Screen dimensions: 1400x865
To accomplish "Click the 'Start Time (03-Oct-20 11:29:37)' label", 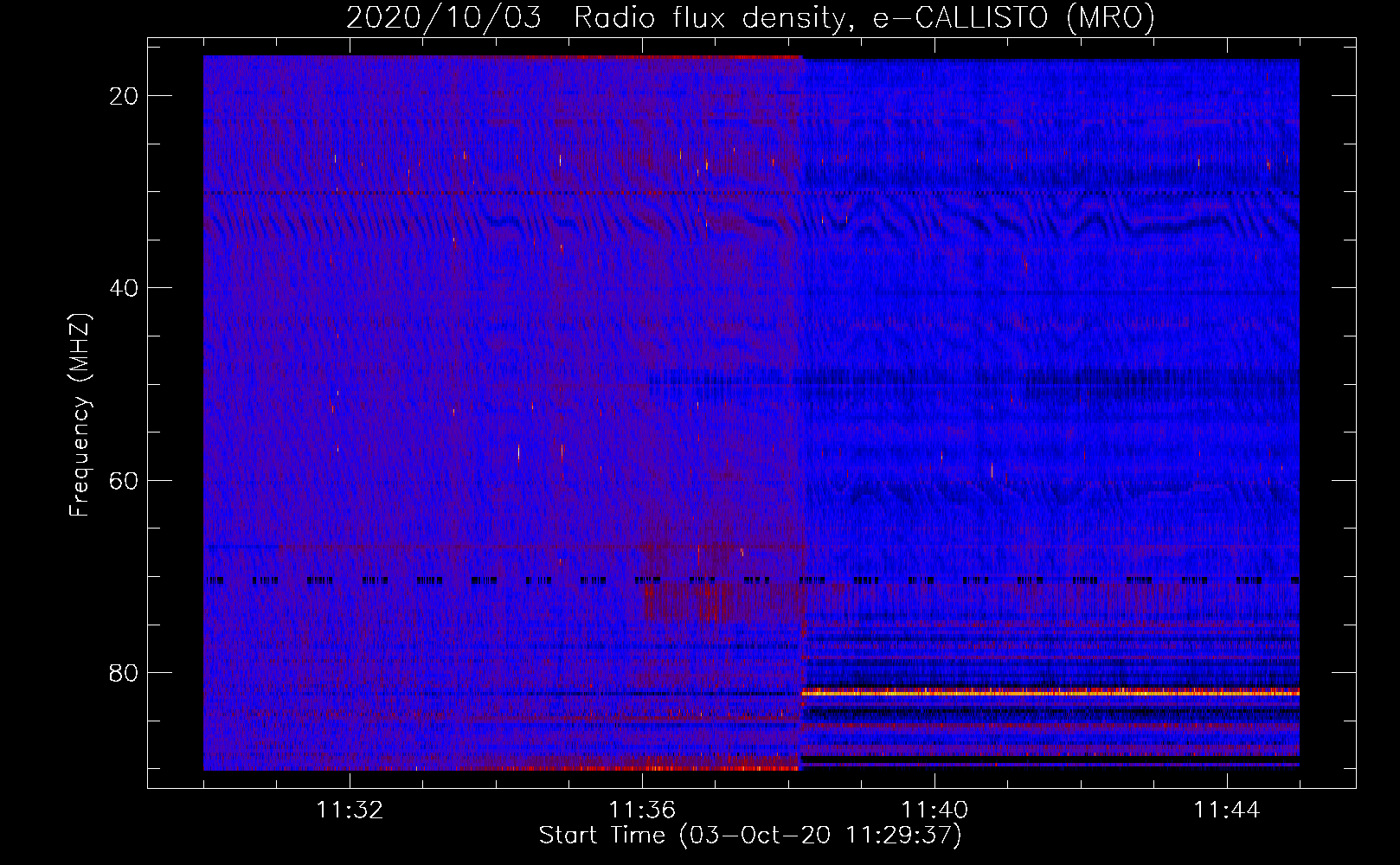I will (750, 835).
